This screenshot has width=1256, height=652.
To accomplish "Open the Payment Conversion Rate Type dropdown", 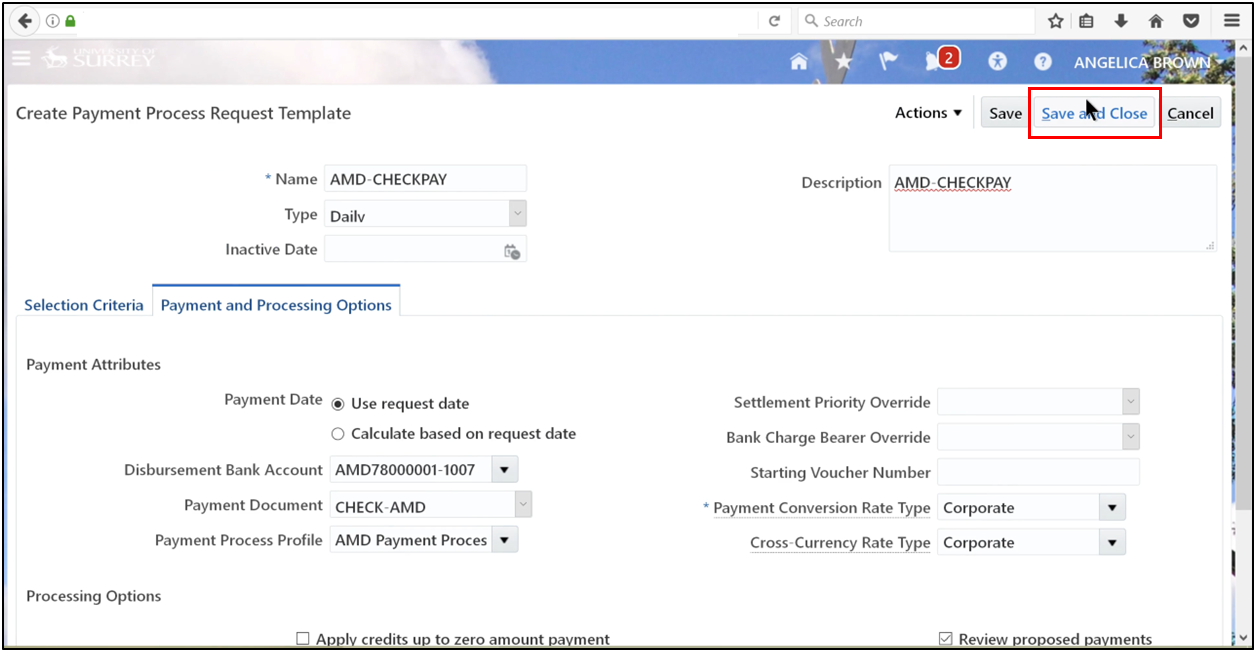I will pyautogui.click(x=1110, y=507).
